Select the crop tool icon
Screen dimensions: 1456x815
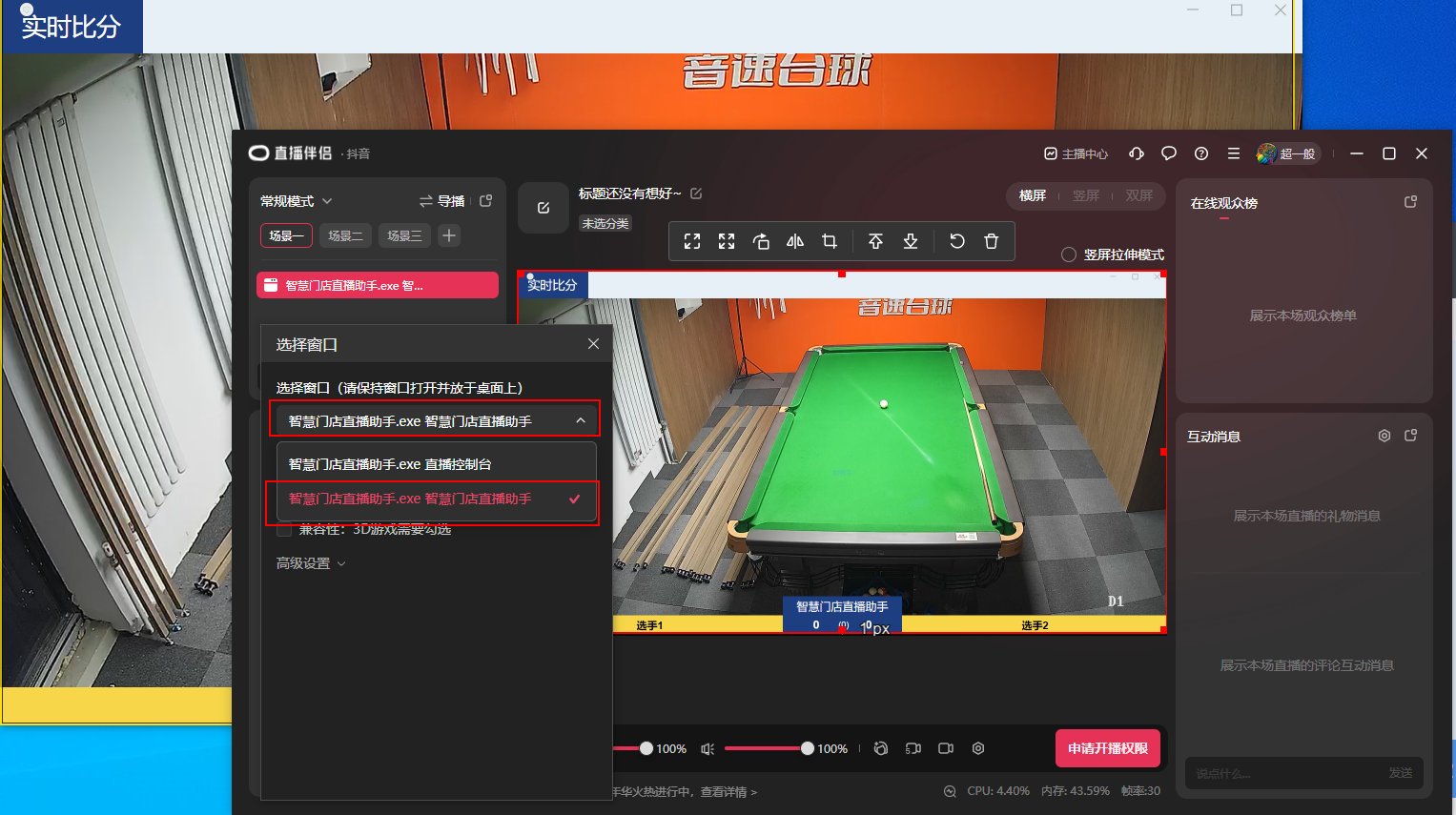[x=830, y=241]
